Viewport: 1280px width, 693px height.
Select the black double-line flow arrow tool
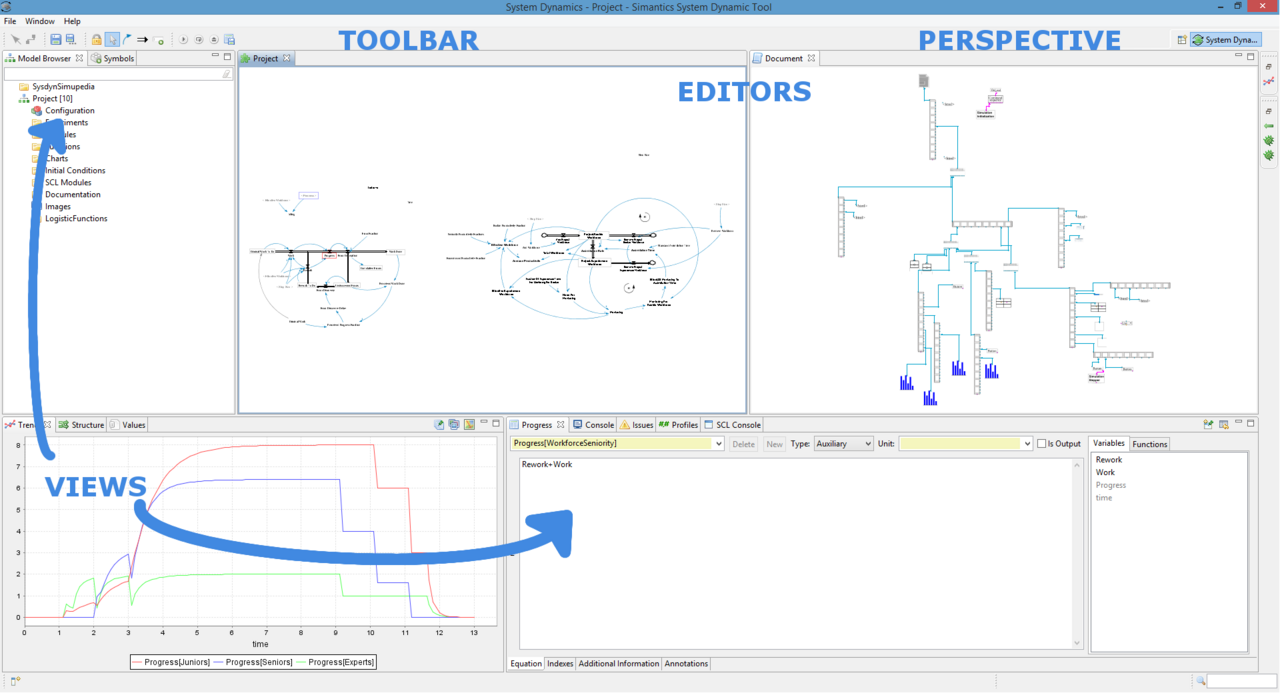[x=142, y=40]
